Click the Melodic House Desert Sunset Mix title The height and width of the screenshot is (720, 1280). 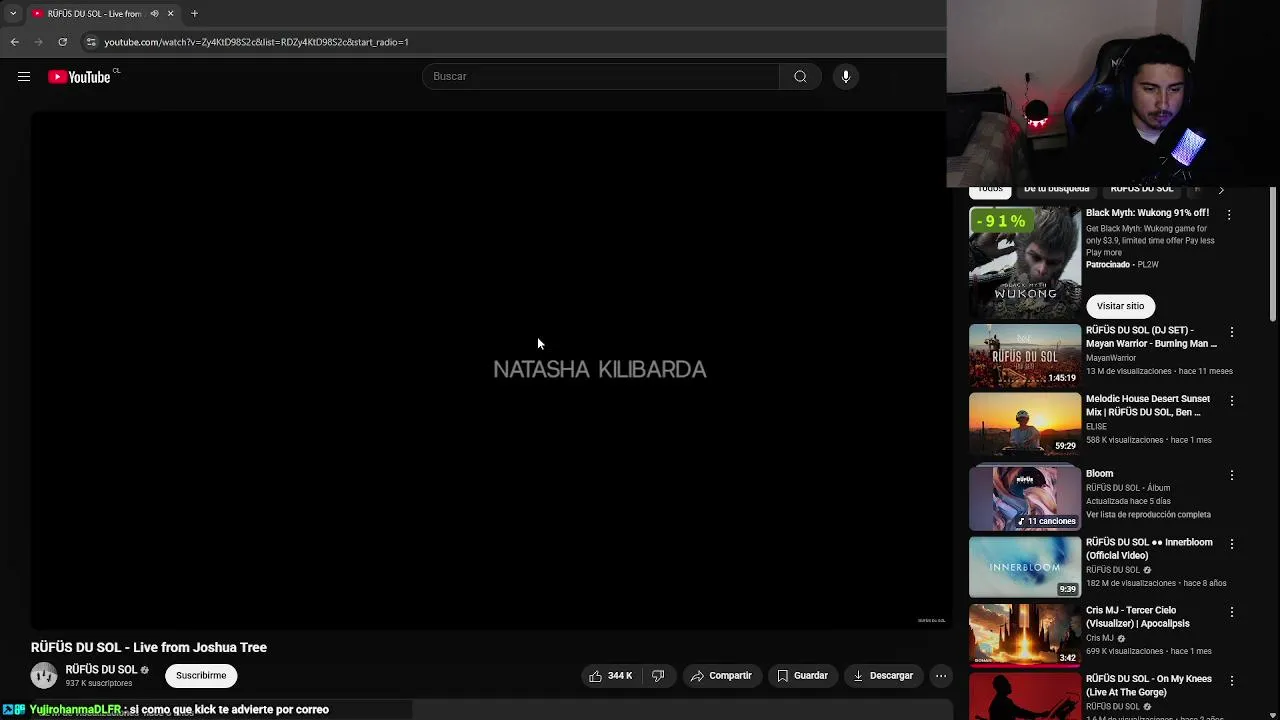[1148, 405]
